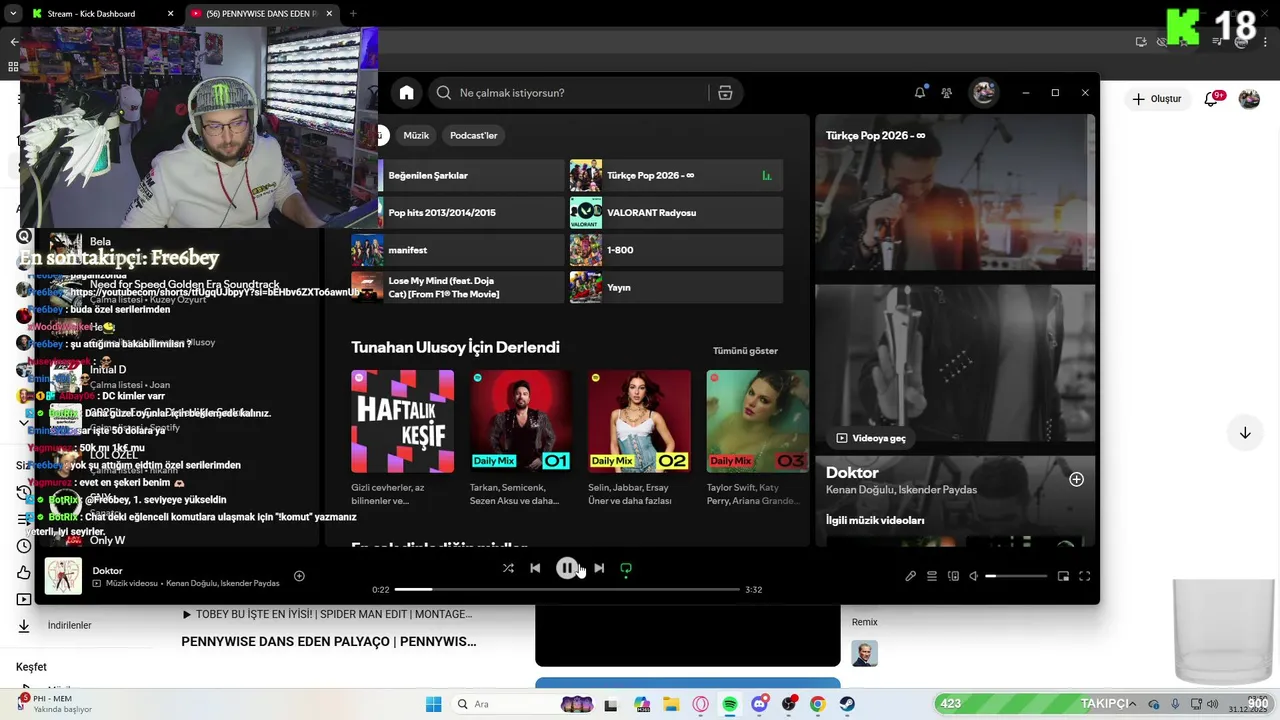Image resolution: width=1280 pixels, height=720 pixels.
Task: Pause playback with the pause button
Action: tap(566, 568)
